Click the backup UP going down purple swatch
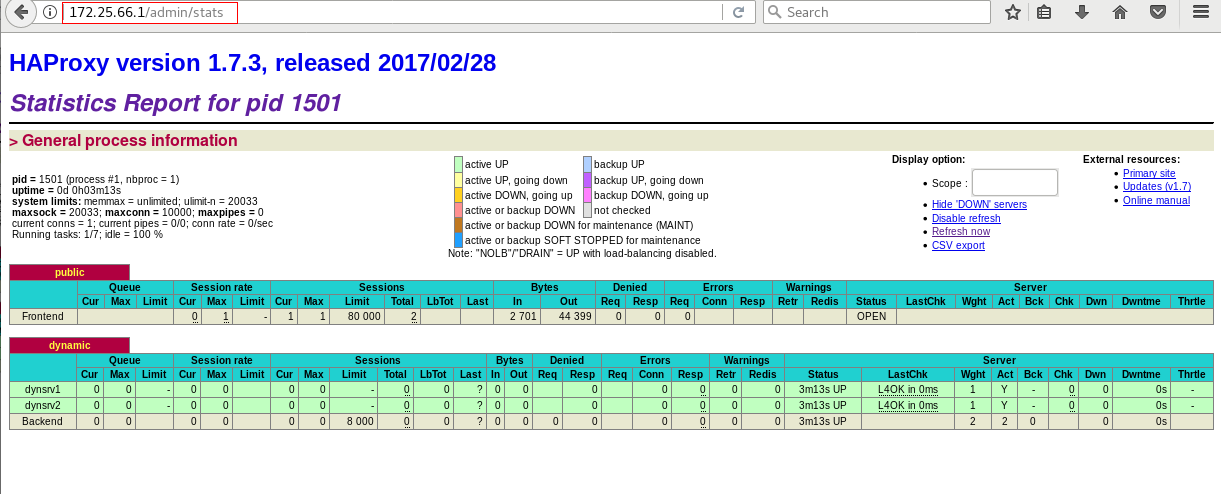1221x494 pixels. pyautogui.click(x=587, y=179)
